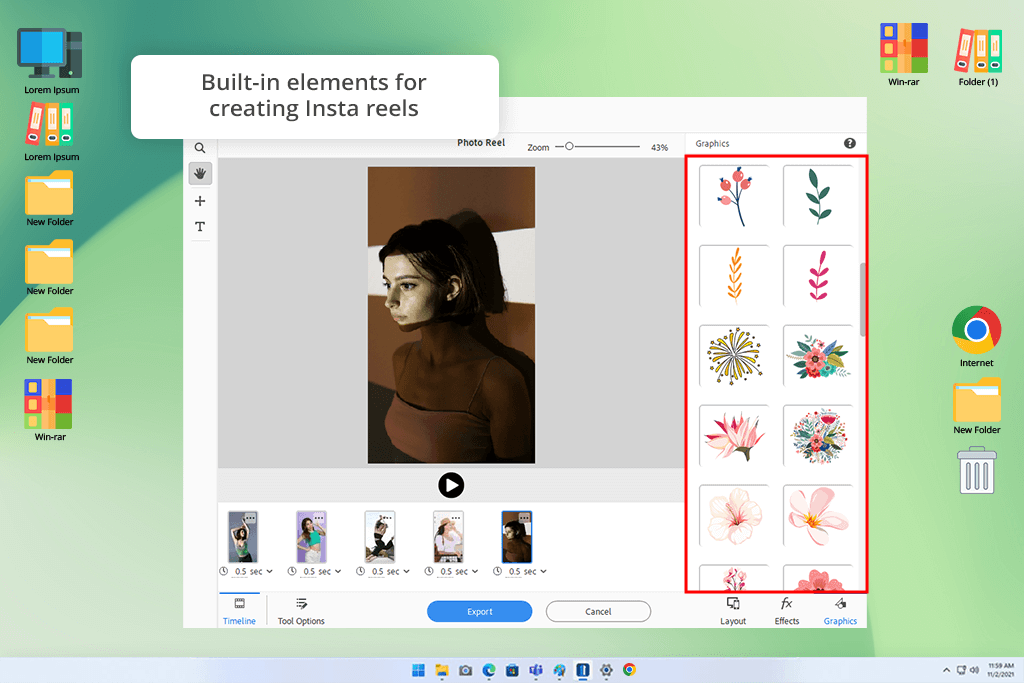Image resolution: width=1024 pixels, height=683 pixels.
Task: Open the Effects panel
Action: click(x=787, y=611)
